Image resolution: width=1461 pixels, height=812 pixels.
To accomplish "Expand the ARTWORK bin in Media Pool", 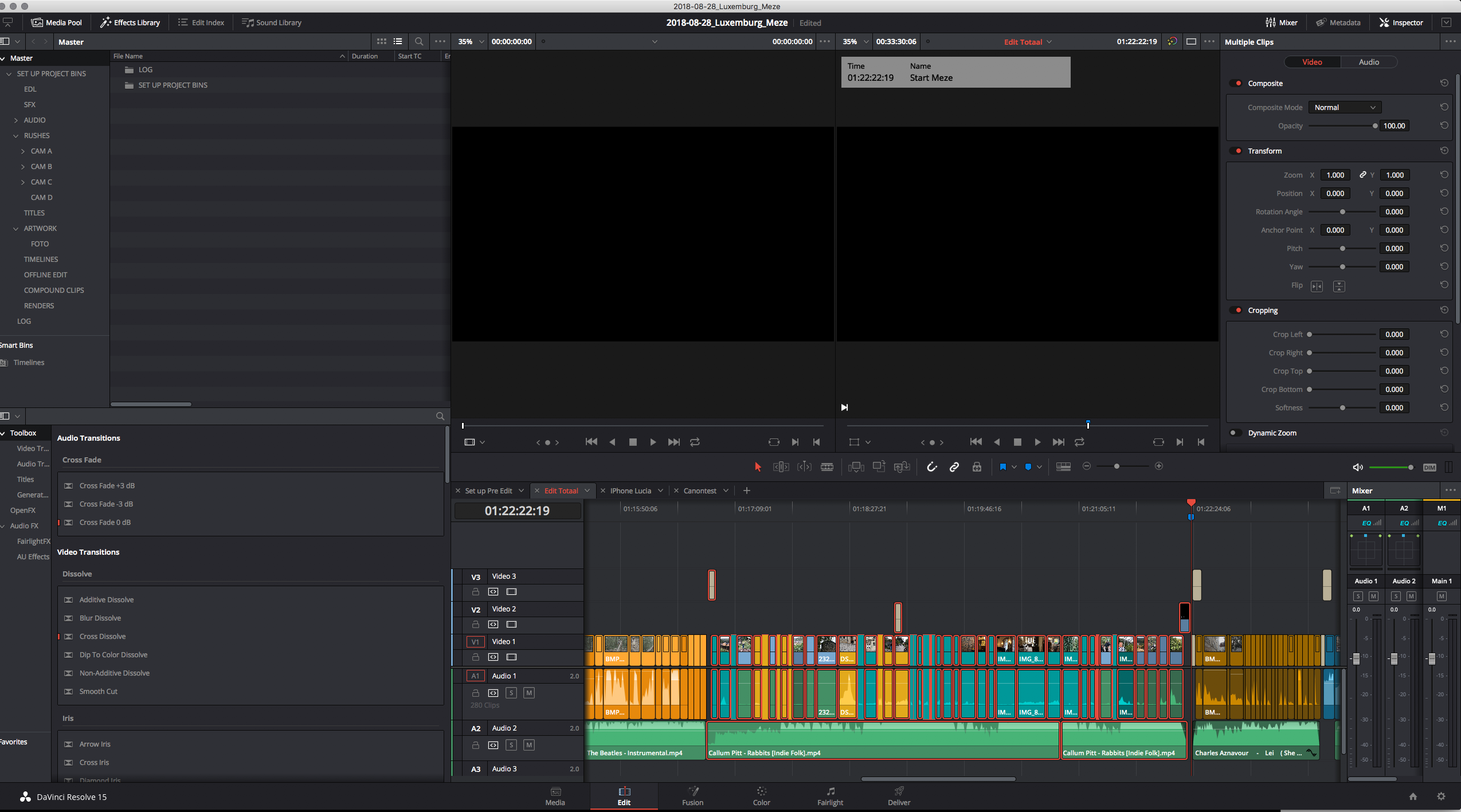I will pyautogui.click(x=16, y=228).
